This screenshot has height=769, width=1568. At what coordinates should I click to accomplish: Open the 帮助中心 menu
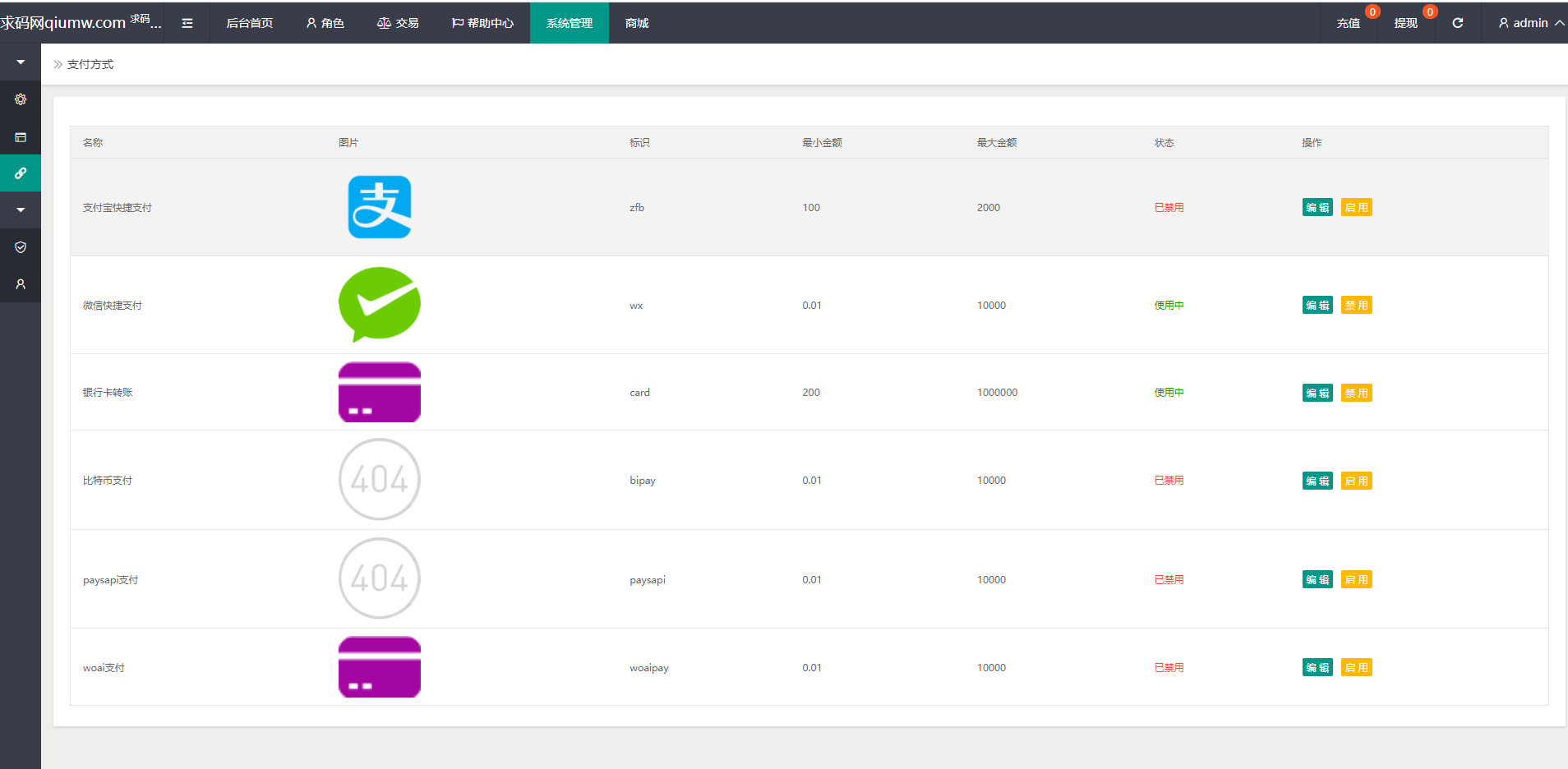[482, 23]
